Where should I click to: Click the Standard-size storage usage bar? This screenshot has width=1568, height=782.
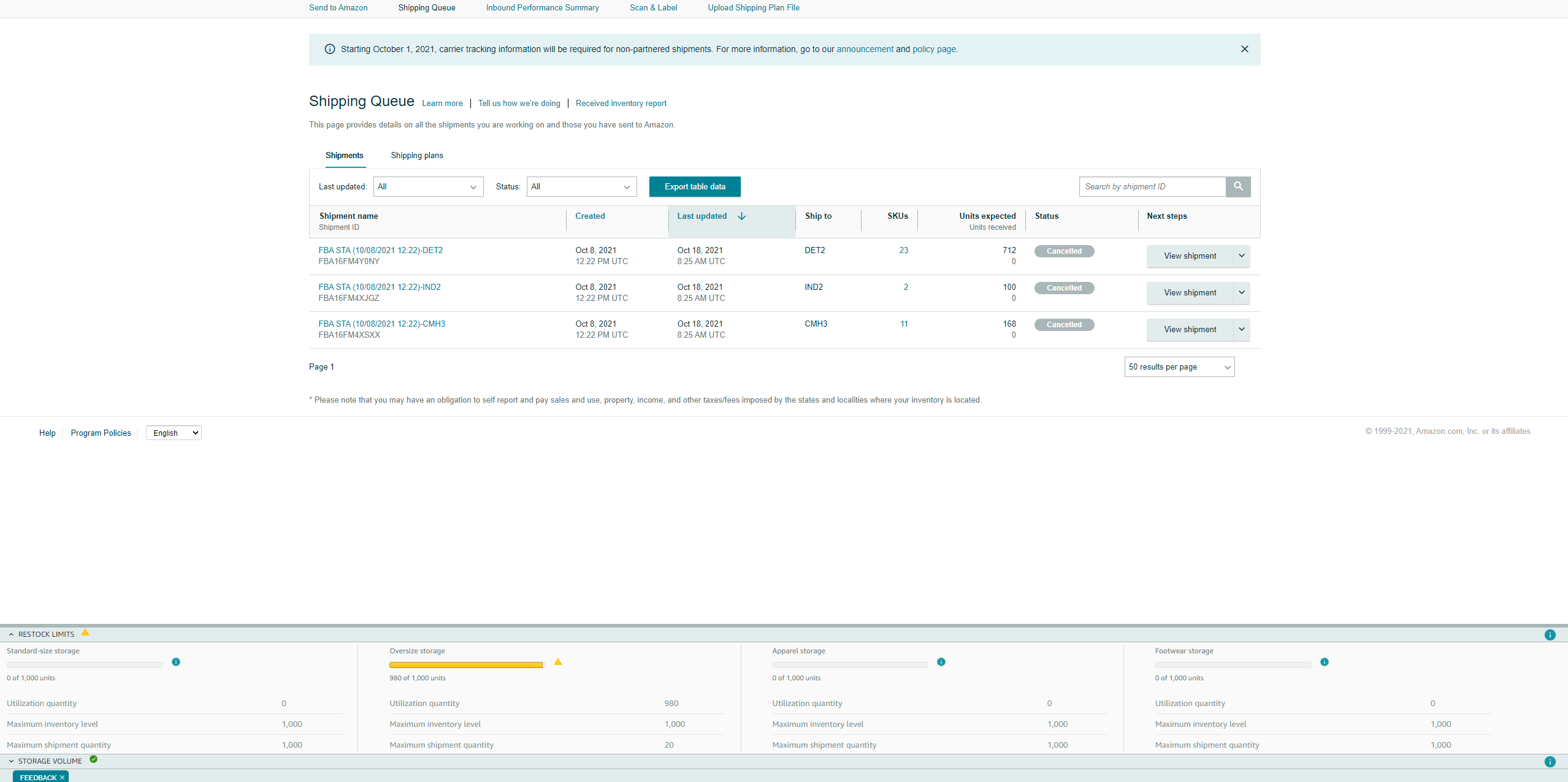coord(85,665)
